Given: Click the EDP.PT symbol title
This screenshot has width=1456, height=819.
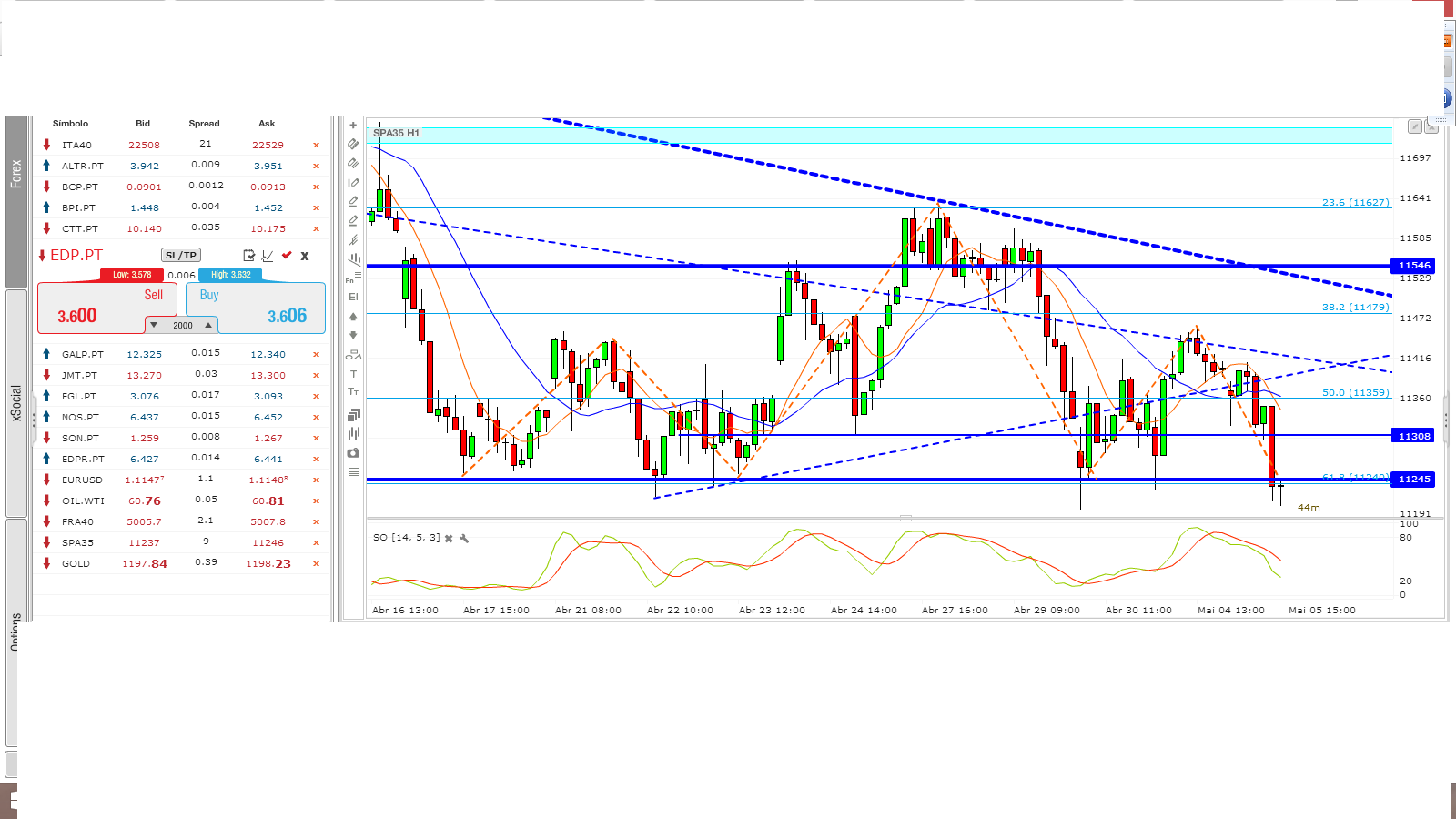Looking at the screenshot, I should click(76, 256).
